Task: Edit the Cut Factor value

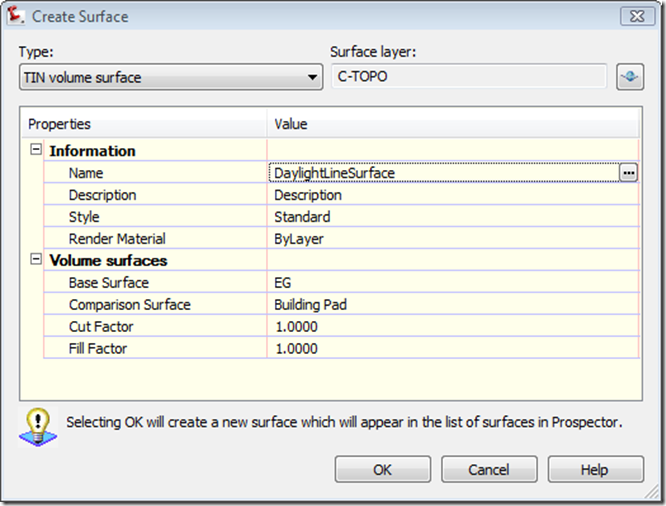Action: pyautogui.click(x=450, y=327)
